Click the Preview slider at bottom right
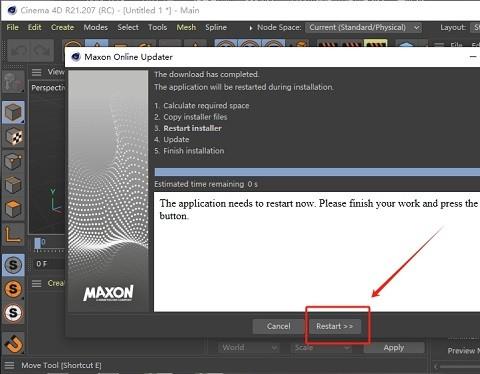The width and height of the screenshot is (480, 374). pos(458,367)
